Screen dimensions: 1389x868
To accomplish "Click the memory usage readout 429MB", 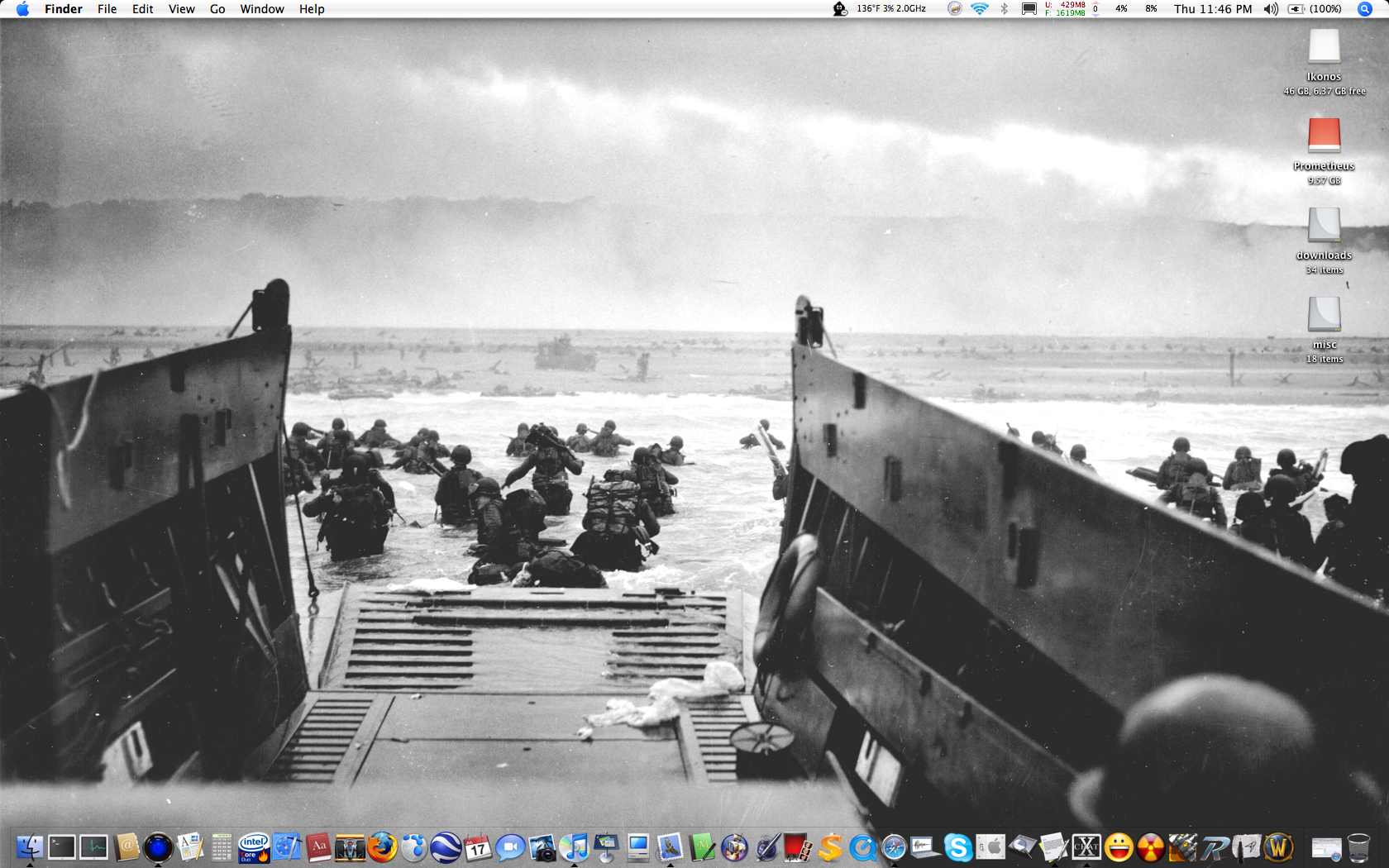I will pos(1065,9).
